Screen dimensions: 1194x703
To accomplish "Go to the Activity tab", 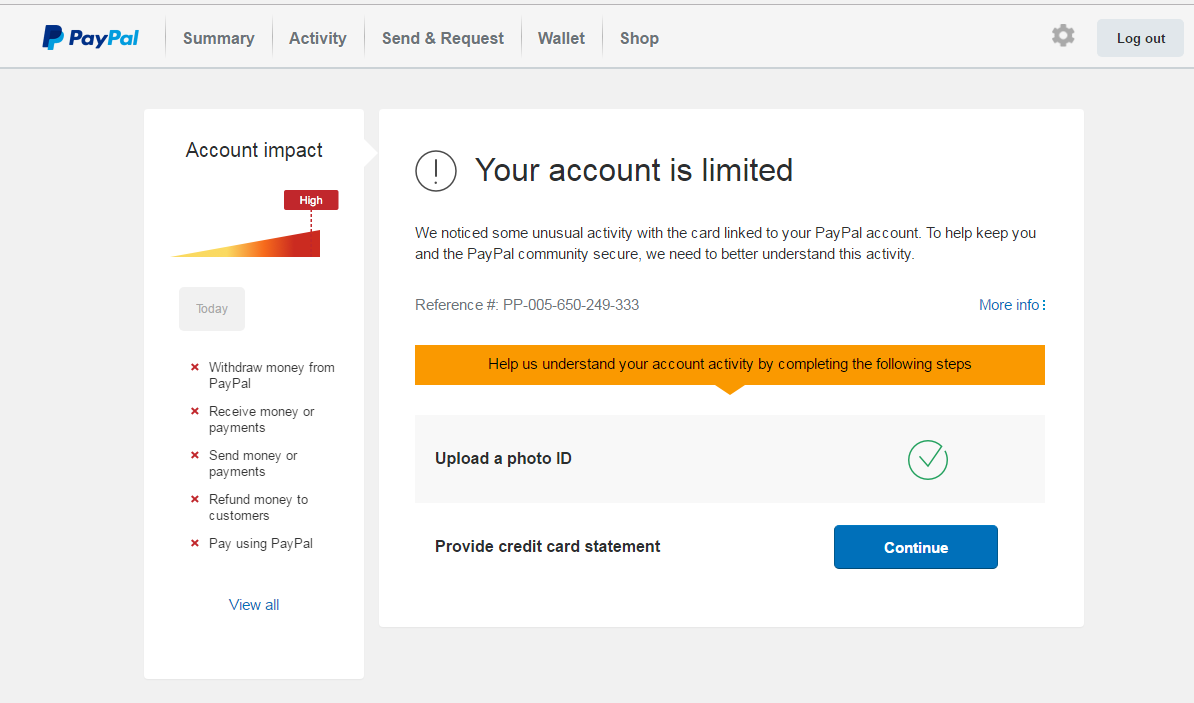I will [318, 38].
